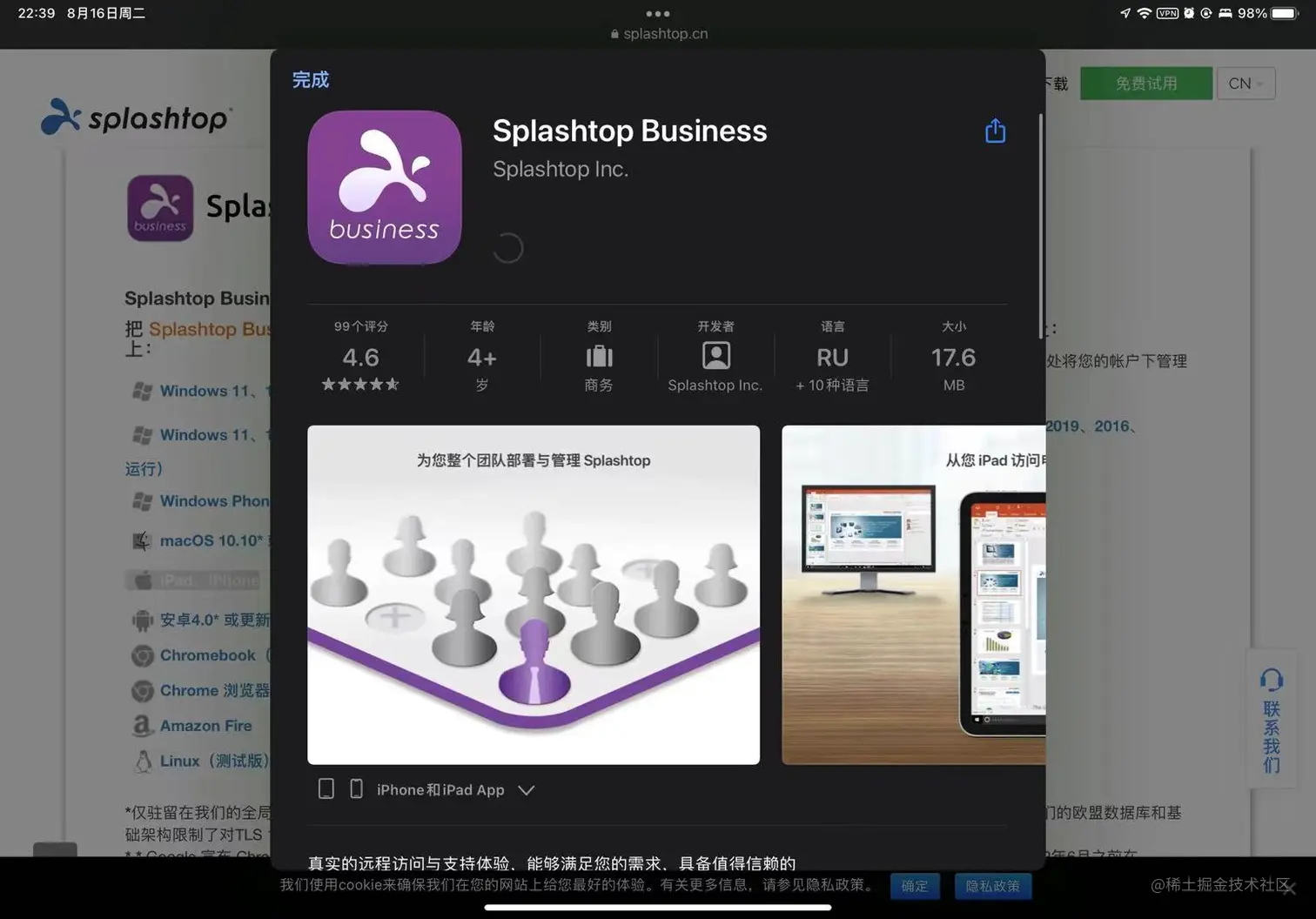Click the Android robot icon
Viewport: 1316px width, 919px height.
coord(142,620)
